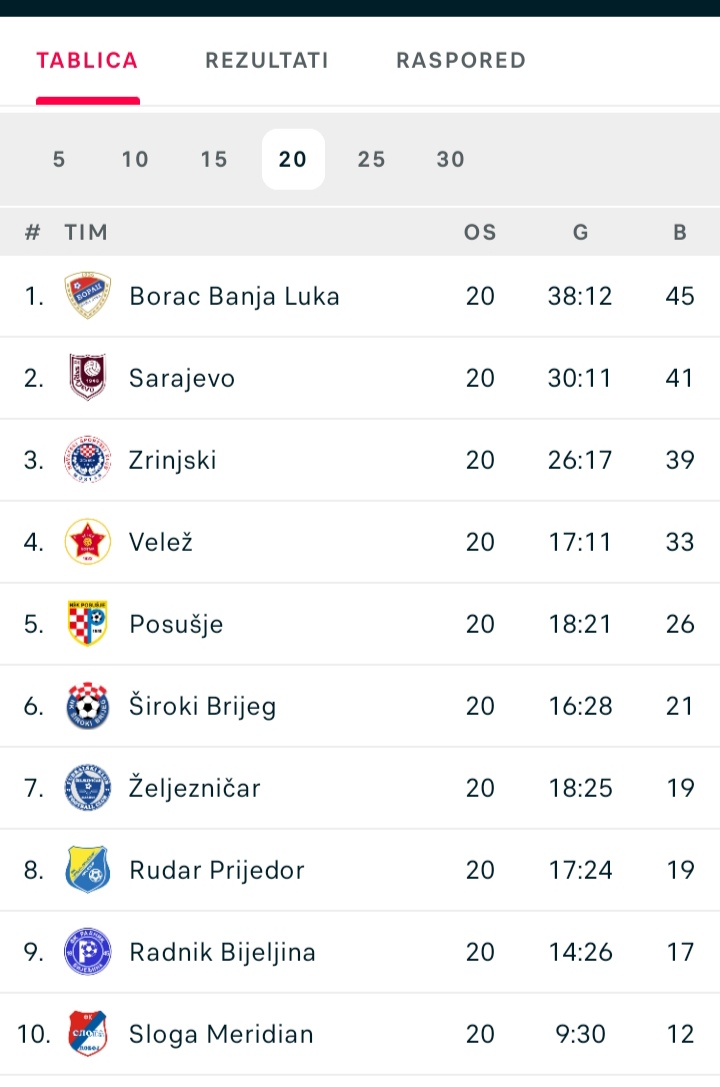Open the Sloga Meridian team name
This screenshot has width=720, height=1087.
click(x=221, y=1034)
